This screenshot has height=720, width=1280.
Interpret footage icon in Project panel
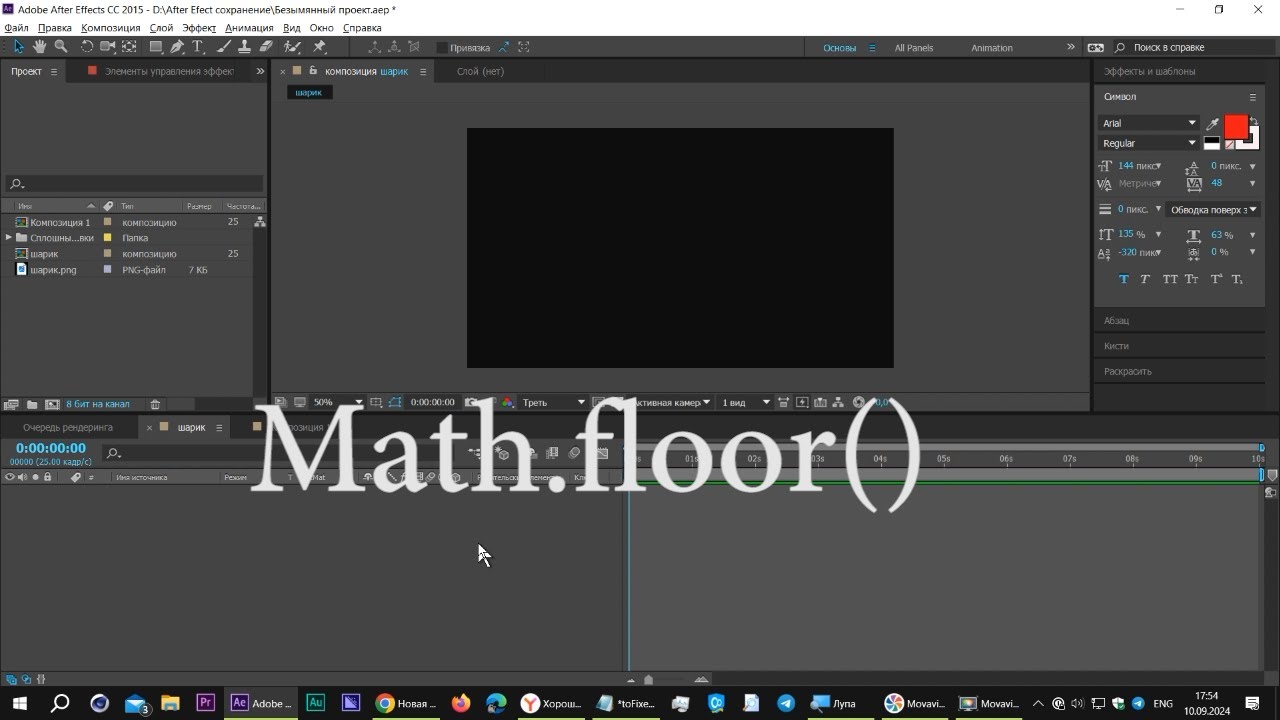click(x=12, y=404)
